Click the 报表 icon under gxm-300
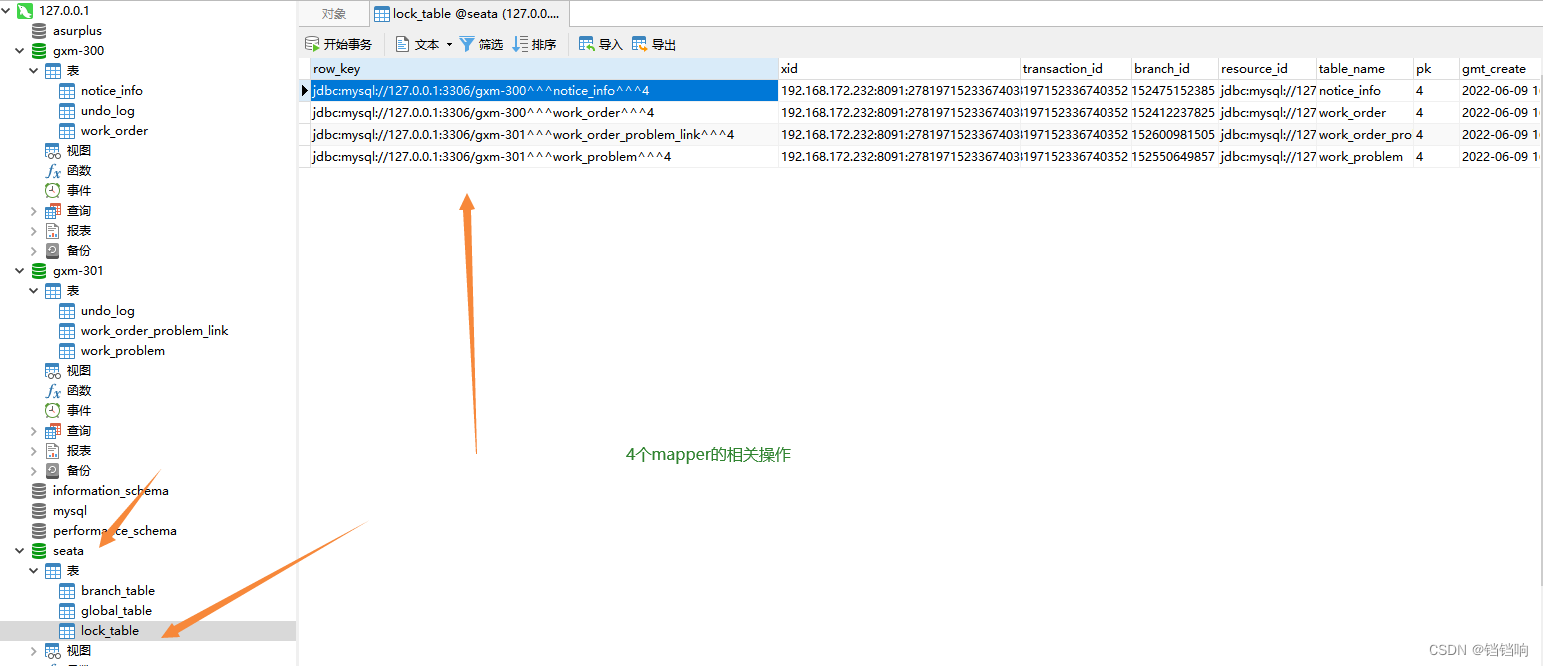Viewport: 1543px width, 666px height. click(53, 231)
